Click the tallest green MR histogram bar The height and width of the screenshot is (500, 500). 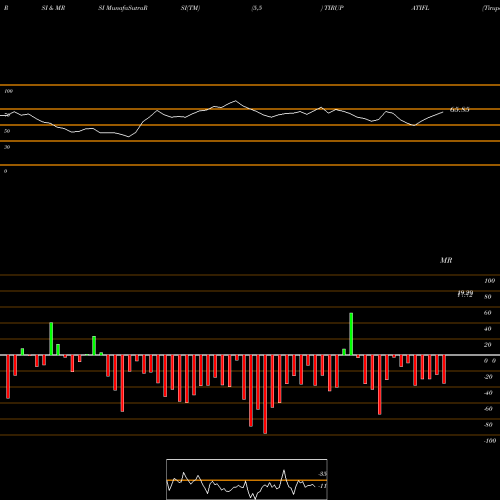pos(351,334)
